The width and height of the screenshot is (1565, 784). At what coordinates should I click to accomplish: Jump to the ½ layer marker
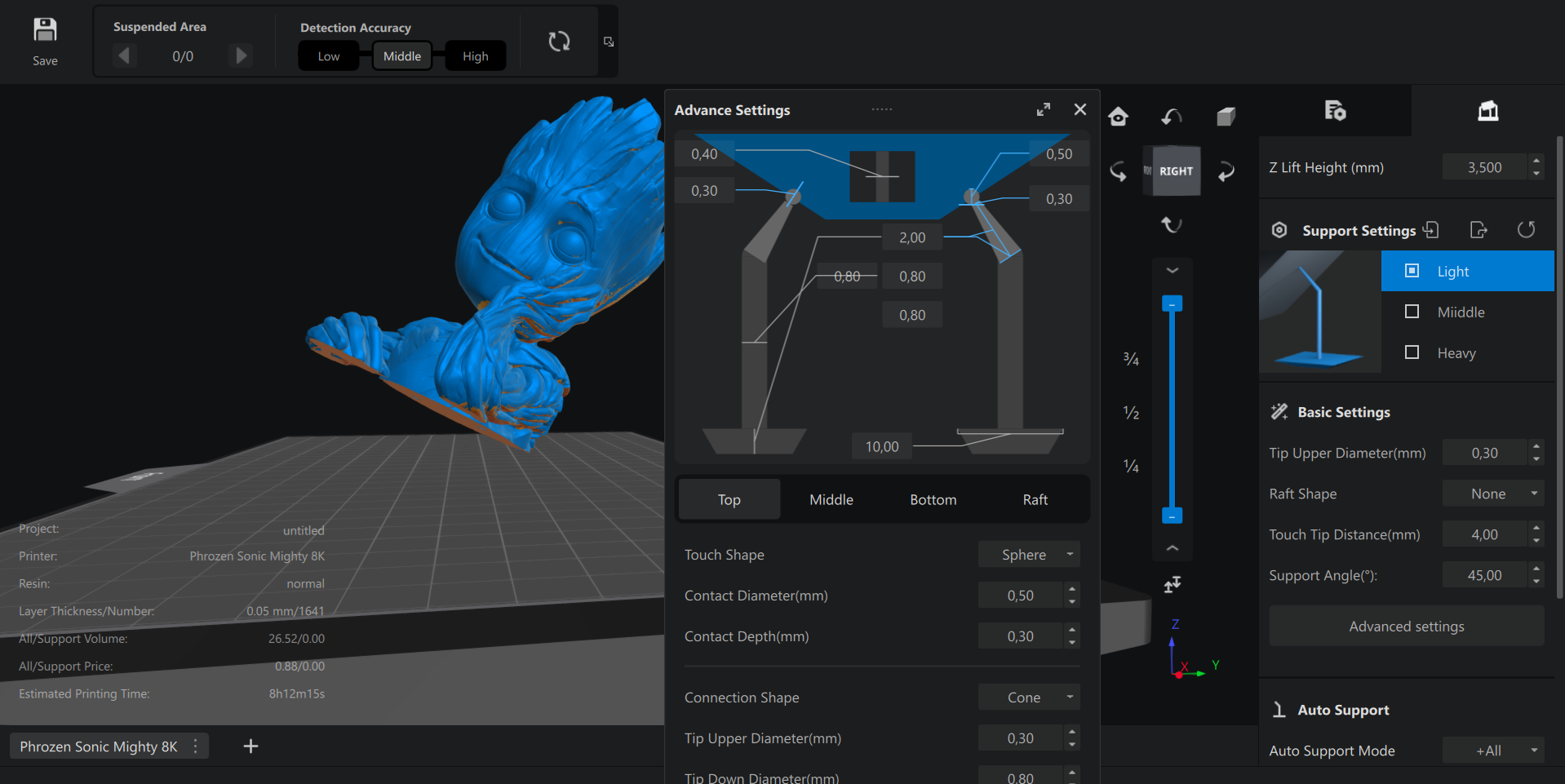[1131, 412]
